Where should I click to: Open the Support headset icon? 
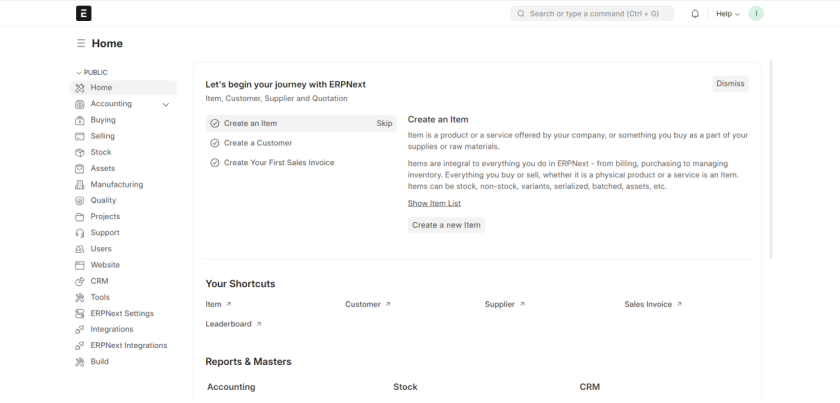point(80,233)
